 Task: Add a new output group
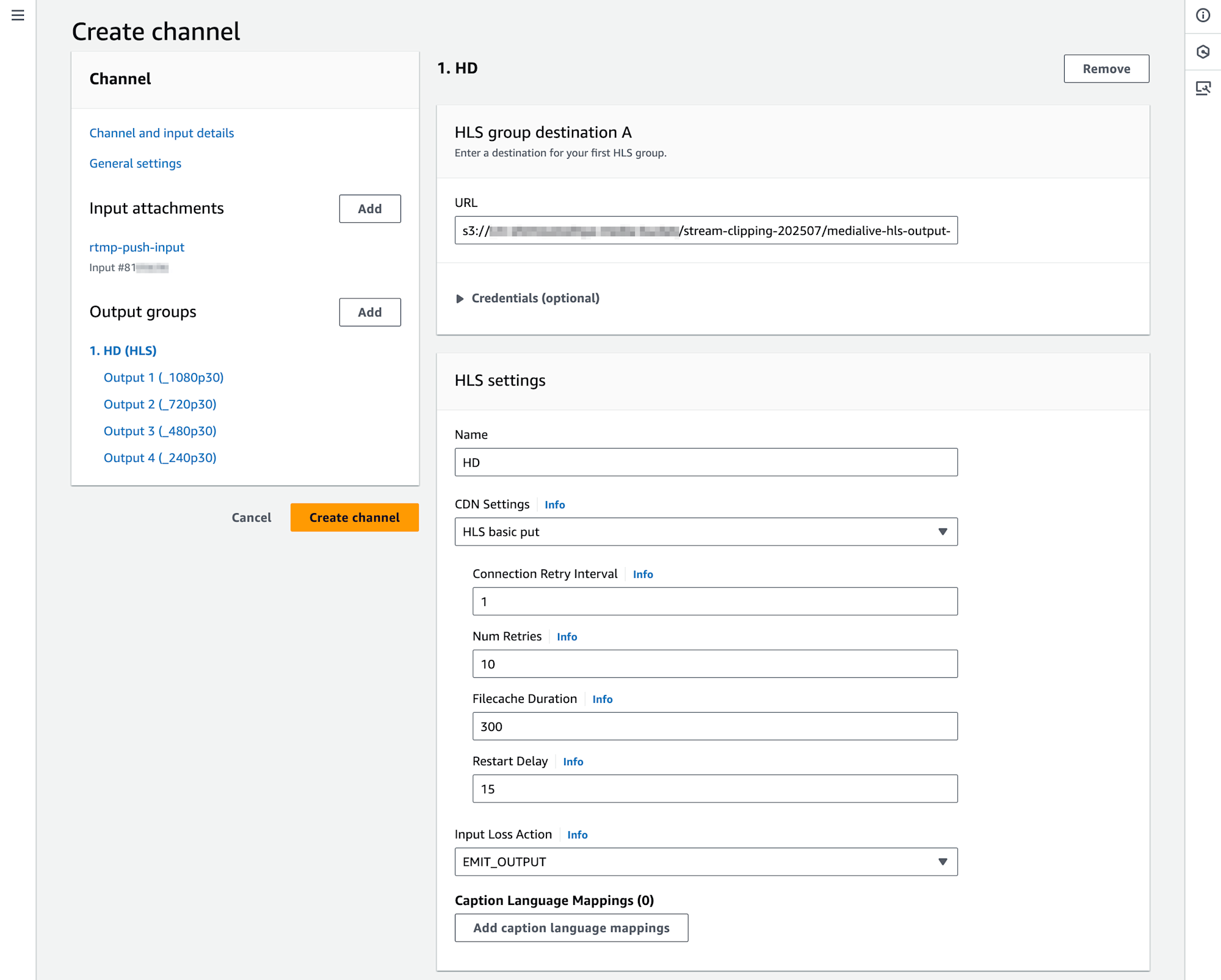tap(370, 312)
